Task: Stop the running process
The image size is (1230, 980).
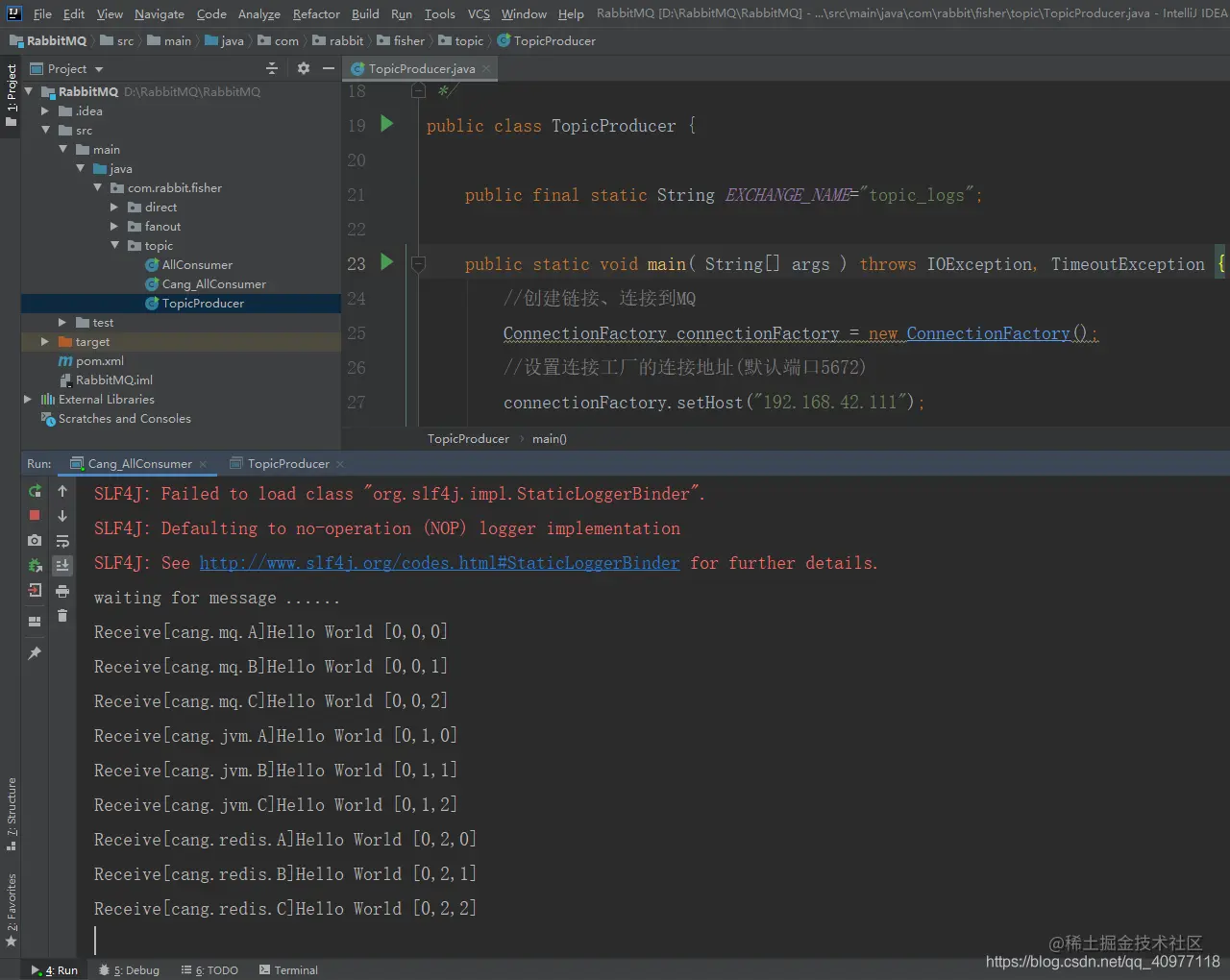Action: (35, 516)
